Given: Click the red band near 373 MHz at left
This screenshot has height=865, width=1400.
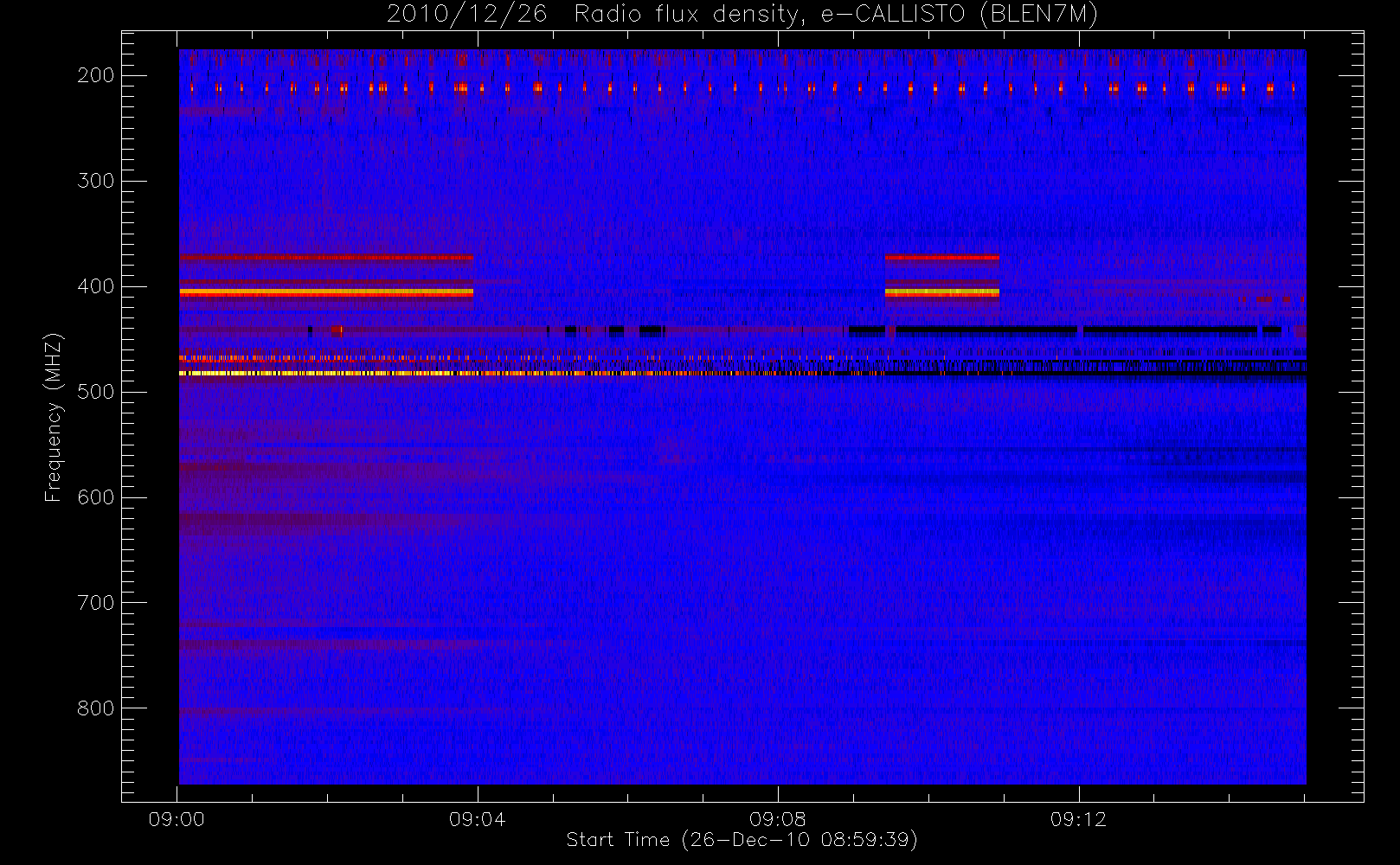Looking at the screenshot, I should point(326,257).
